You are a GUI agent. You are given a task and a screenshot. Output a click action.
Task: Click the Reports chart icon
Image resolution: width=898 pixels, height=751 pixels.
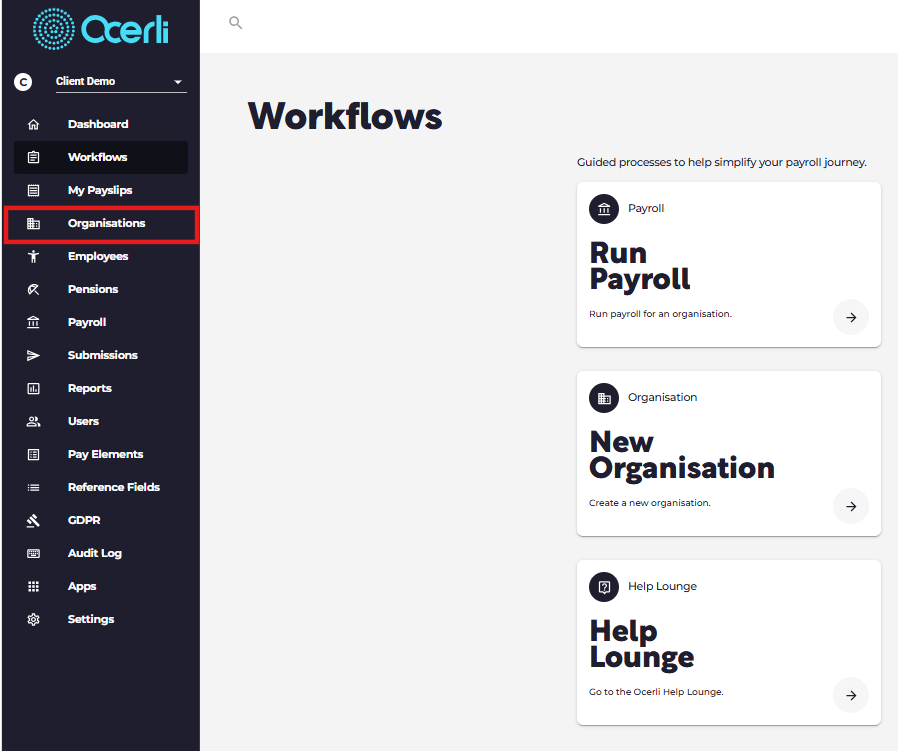[x=34, y=388]
